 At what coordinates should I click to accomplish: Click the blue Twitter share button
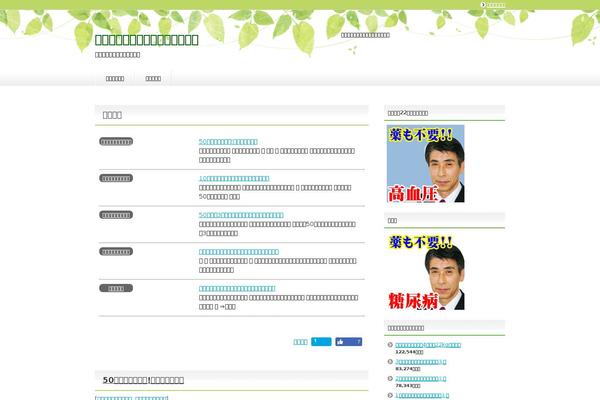pyautogui.click(x=321, y=342)
